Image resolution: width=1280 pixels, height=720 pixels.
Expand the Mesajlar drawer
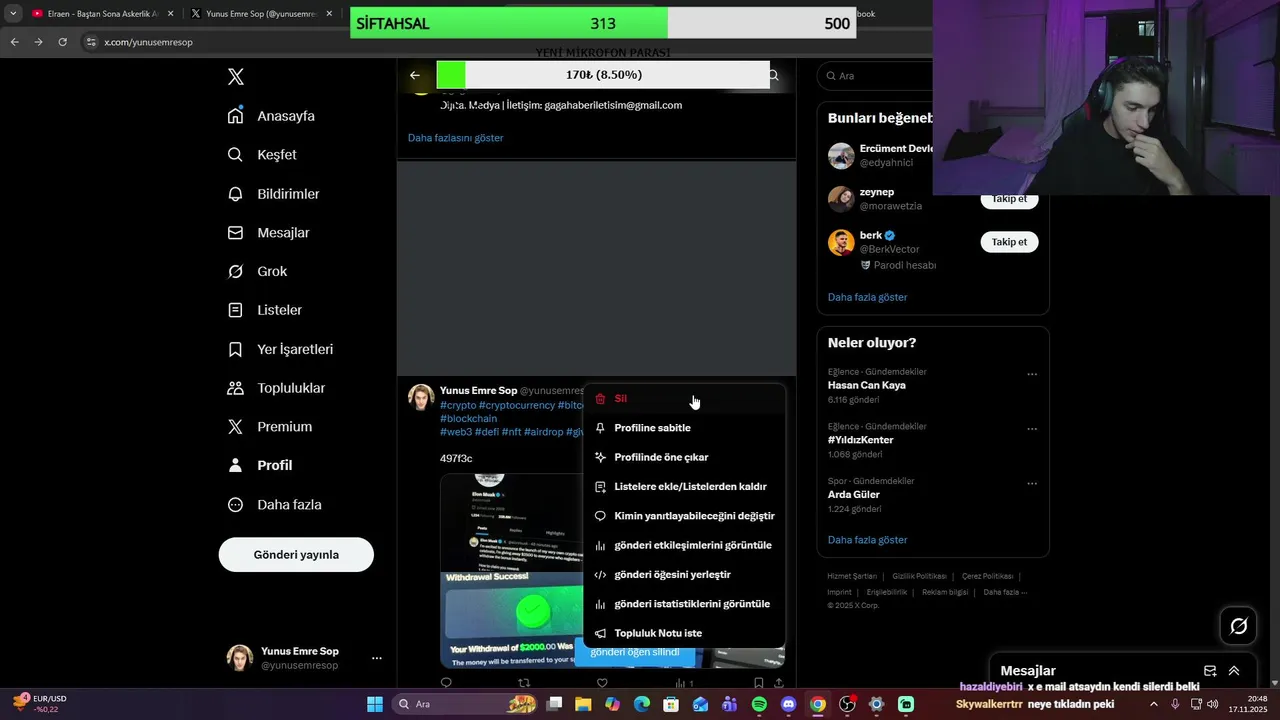(1234, 671)
